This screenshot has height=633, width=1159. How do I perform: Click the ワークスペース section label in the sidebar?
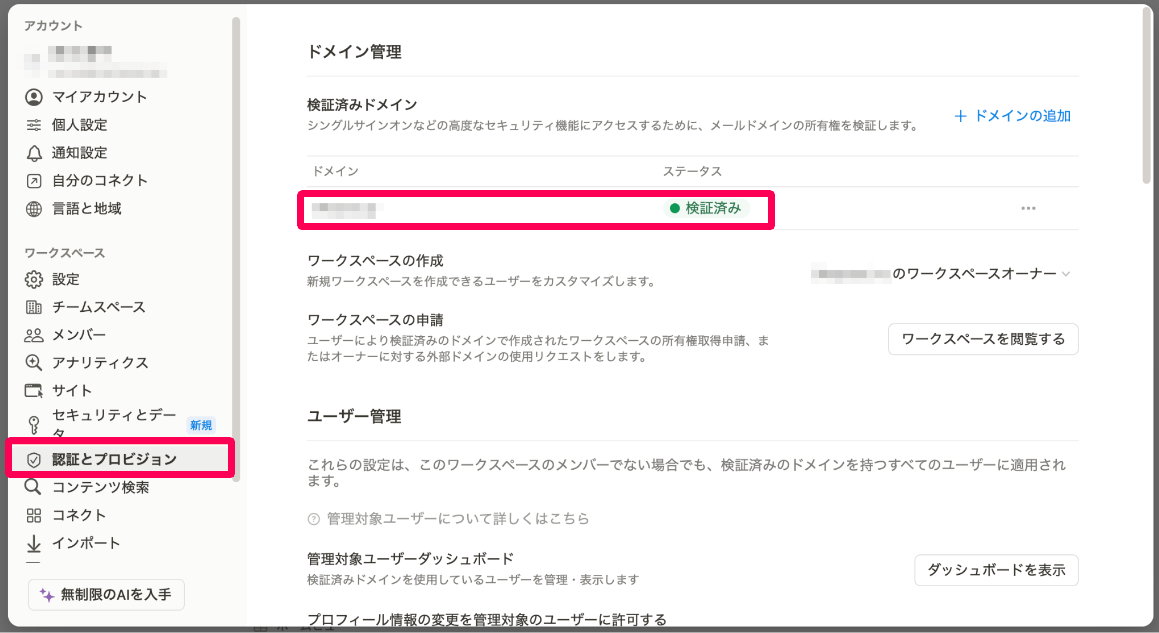click(x=64, y=253)
